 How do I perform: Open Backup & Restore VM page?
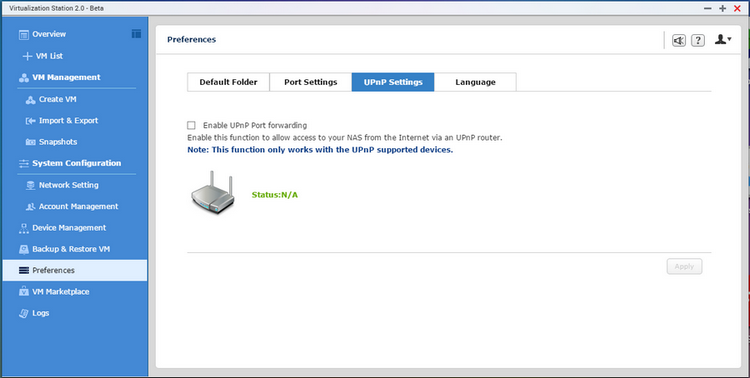tap(71, 249)
